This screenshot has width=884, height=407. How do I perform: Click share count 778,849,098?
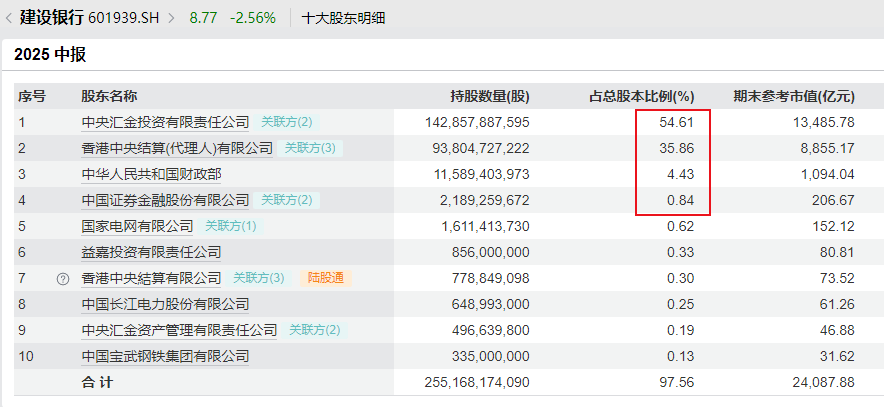point(490,278)
